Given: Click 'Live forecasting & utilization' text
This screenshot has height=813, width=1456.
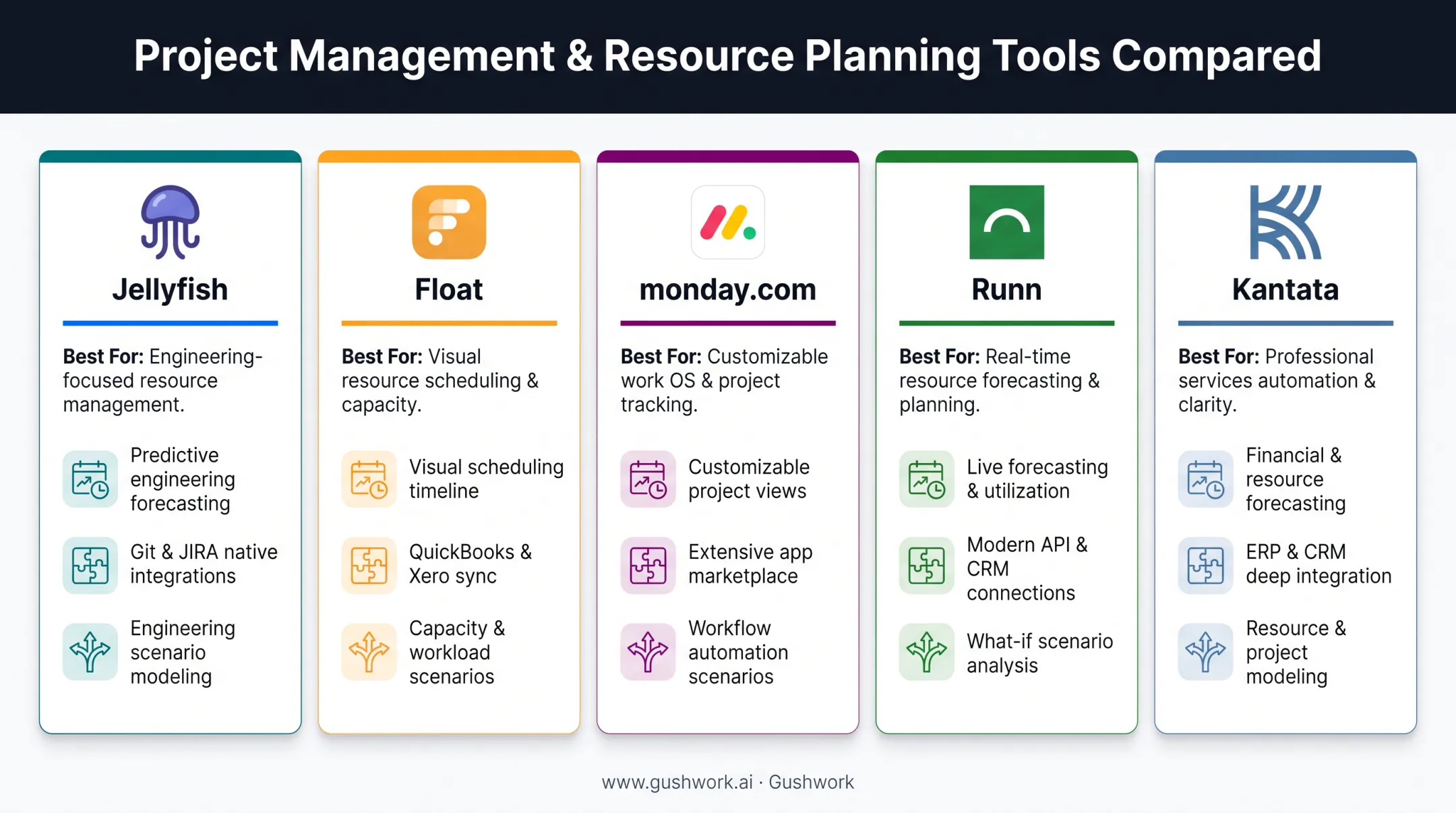Looking at the screenshot, I should coord(1037,479).
